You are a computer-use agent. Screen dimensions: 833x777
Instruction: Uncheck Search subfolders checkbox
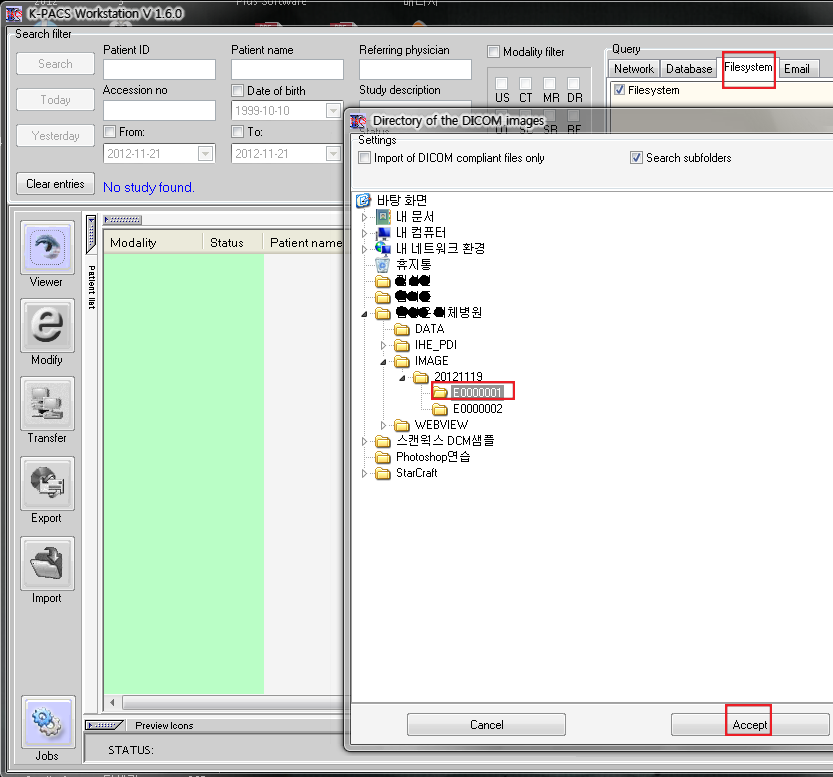coord(636,158)
